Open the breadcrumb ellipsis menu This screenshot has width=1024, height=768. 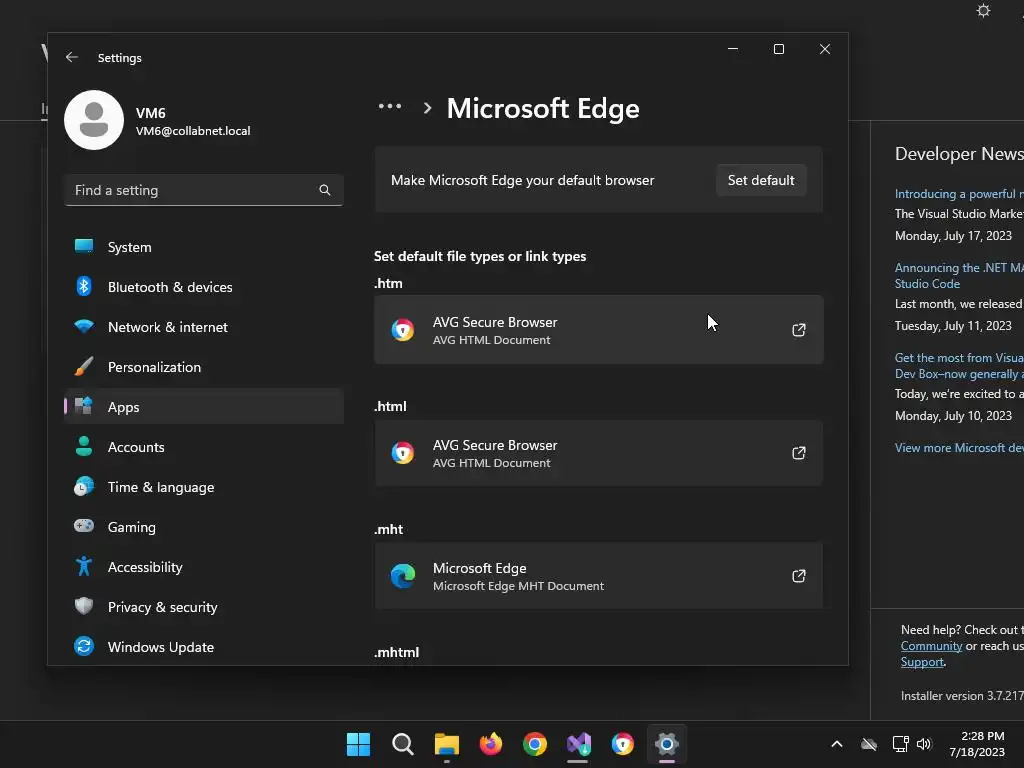pyautogui.click(x=390, y=106)
